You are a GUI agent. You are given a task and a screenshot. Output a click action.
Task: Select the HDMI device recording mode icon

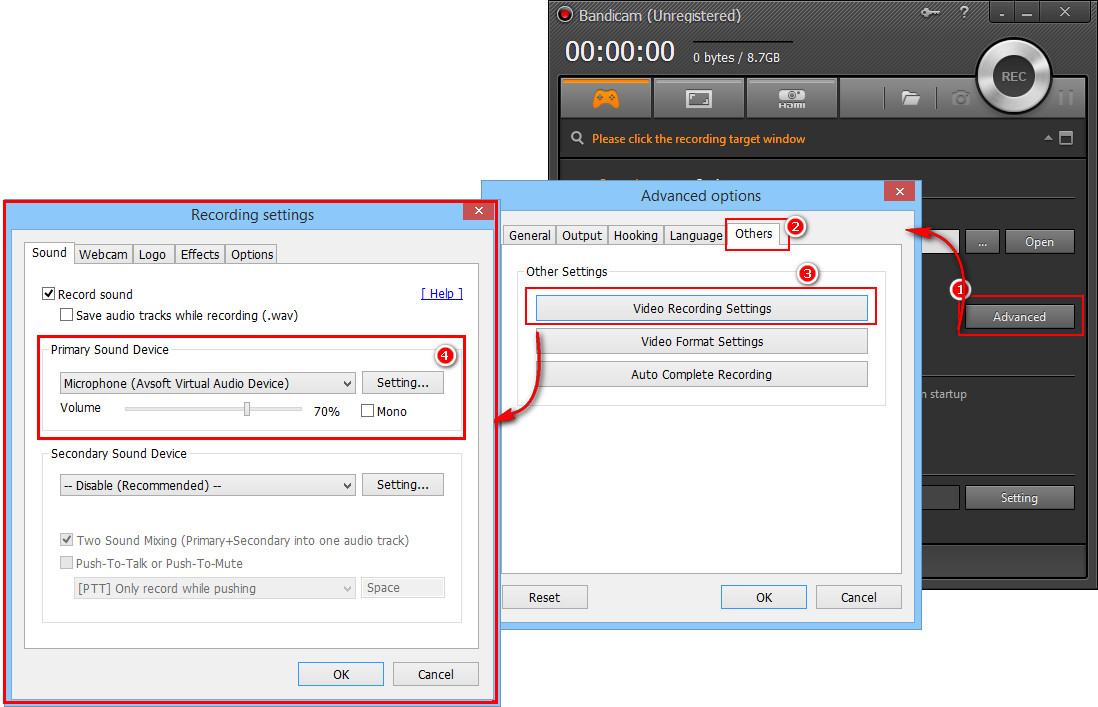point(791,99)
